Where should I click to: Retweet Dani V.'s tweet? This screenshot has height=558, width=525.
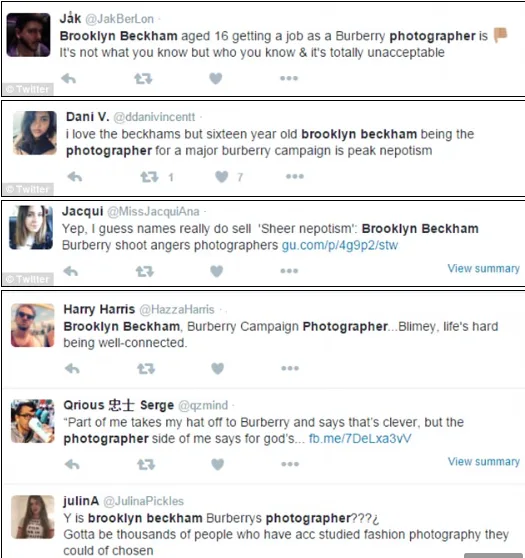pyautogui.click(x=149, y=177)
